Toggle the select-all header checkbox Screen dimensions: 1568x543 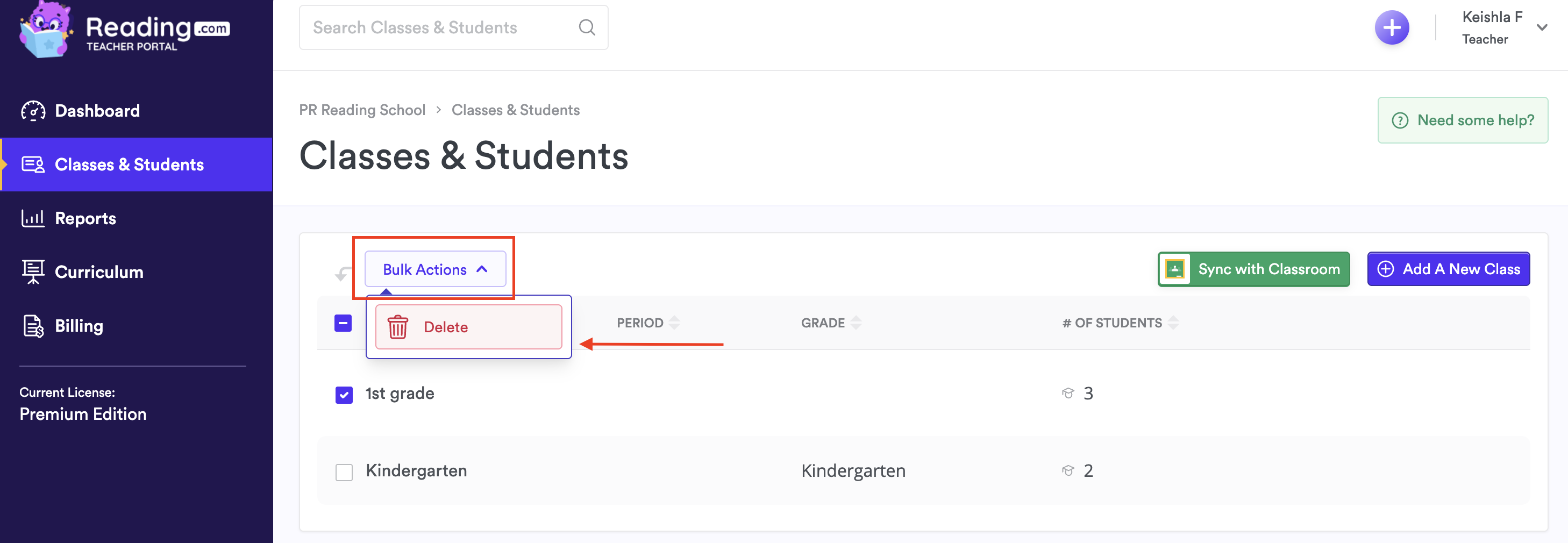point(343,323)
